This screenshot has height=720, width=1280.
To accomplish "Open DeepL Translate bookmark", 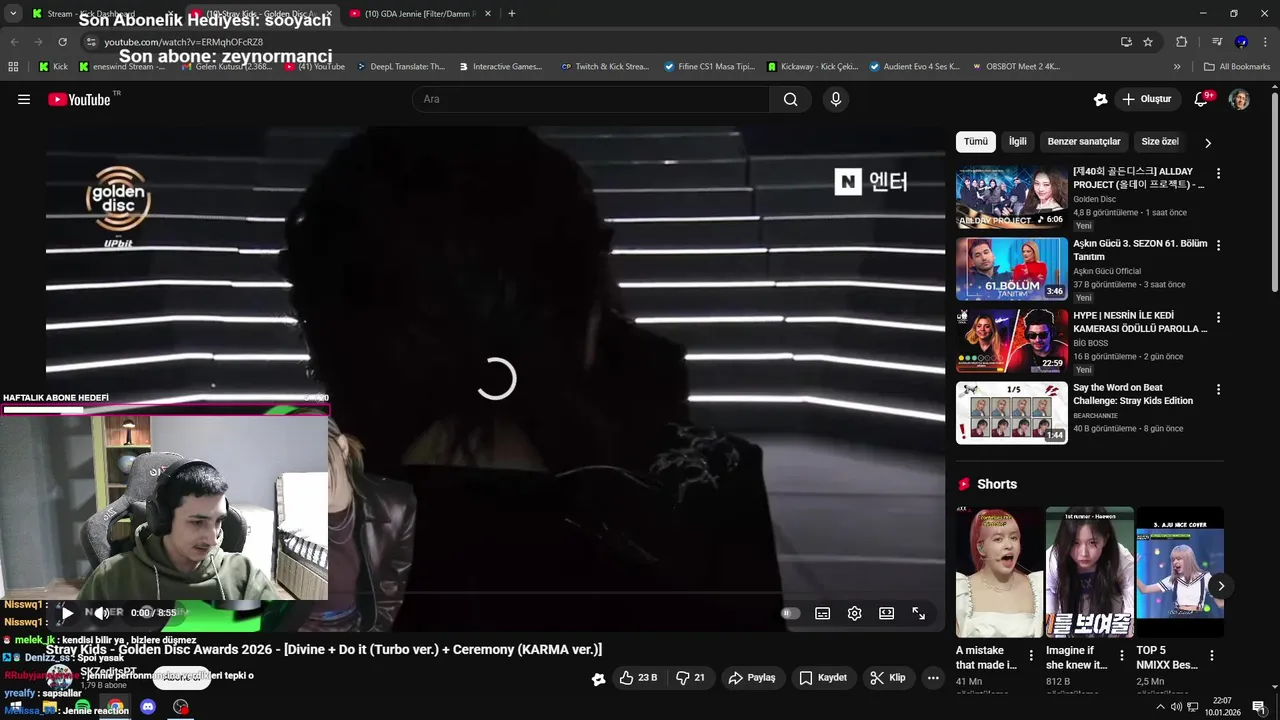I will point(401,67).
